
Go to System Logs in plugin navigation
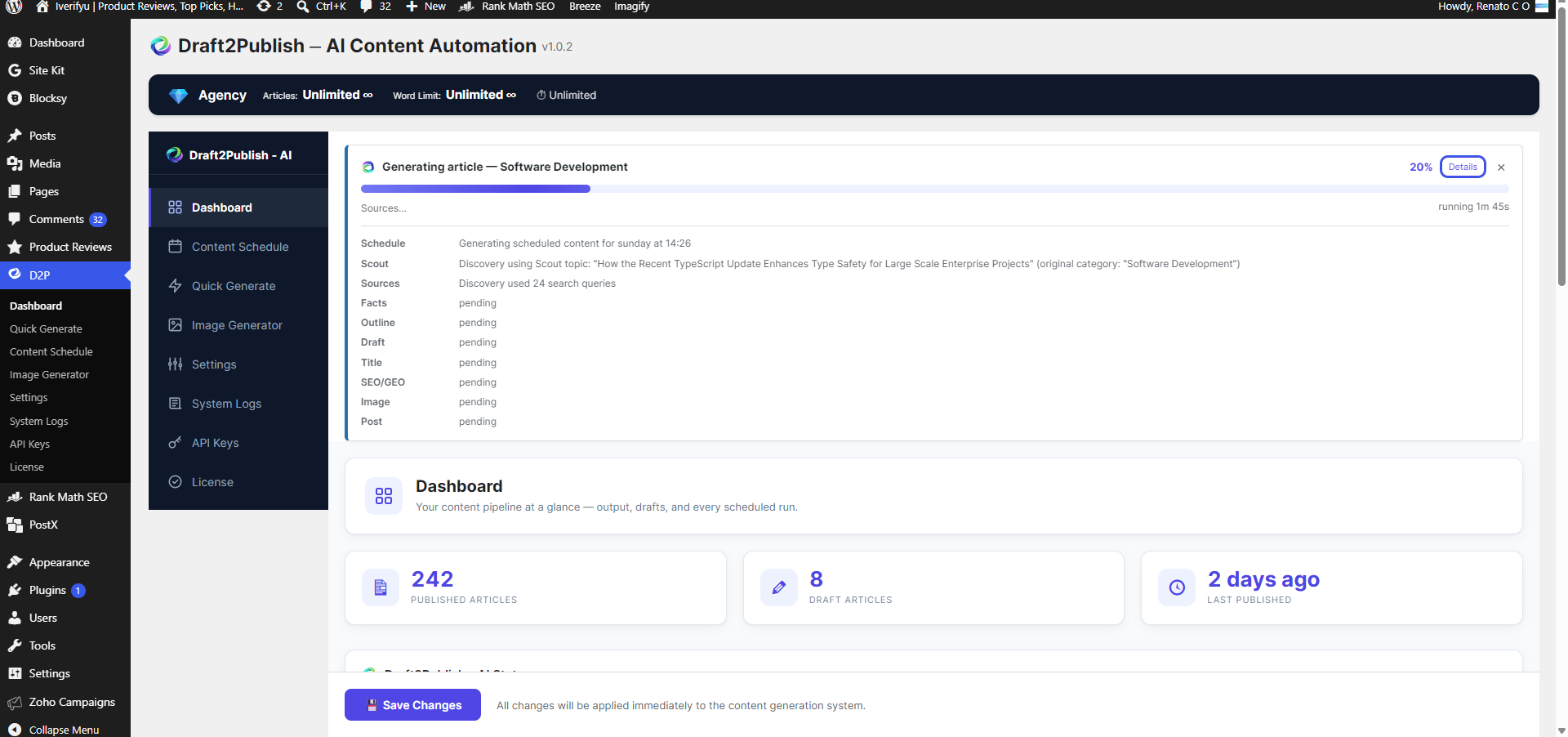click(x=238, y=404)
